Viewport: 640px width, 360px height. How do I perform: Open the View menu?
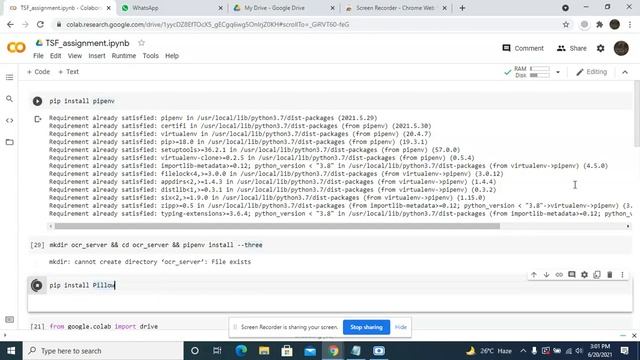click(75, 56)
